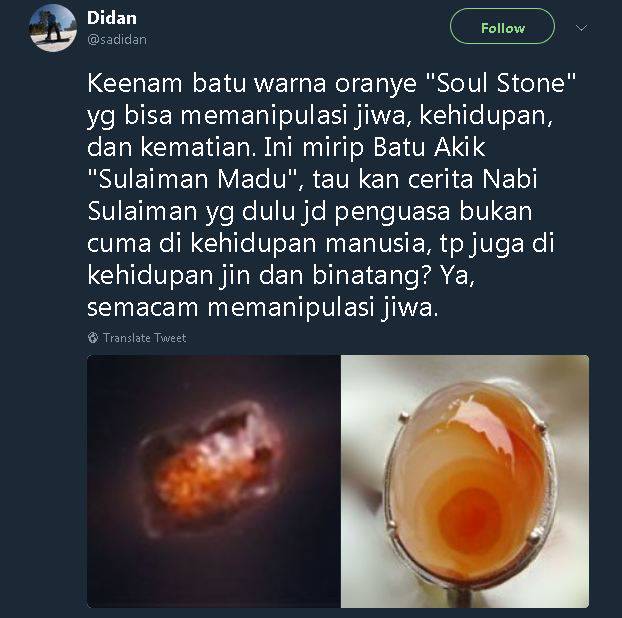Open the @sadidan handle link
The height and width of the screenshot is (618, 622).
point(117,39)
